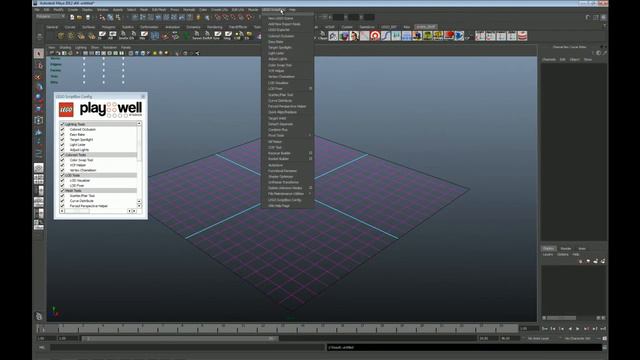Click the yellow light bulb icon in panel toolbar
Image resolution: width=640 pixels, height=360 pixels.
click(x=155, y=53)
